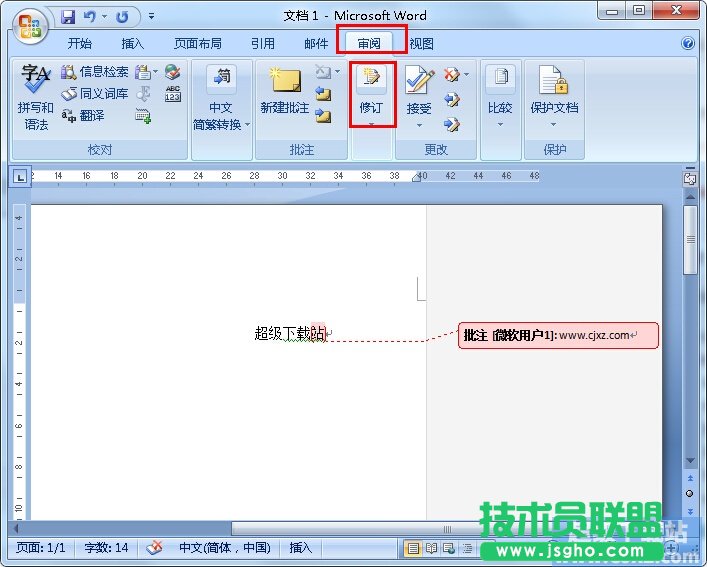The image size is (707, 567).
Task: Open Word help question mark icon
Action: (x=688, y=44)
